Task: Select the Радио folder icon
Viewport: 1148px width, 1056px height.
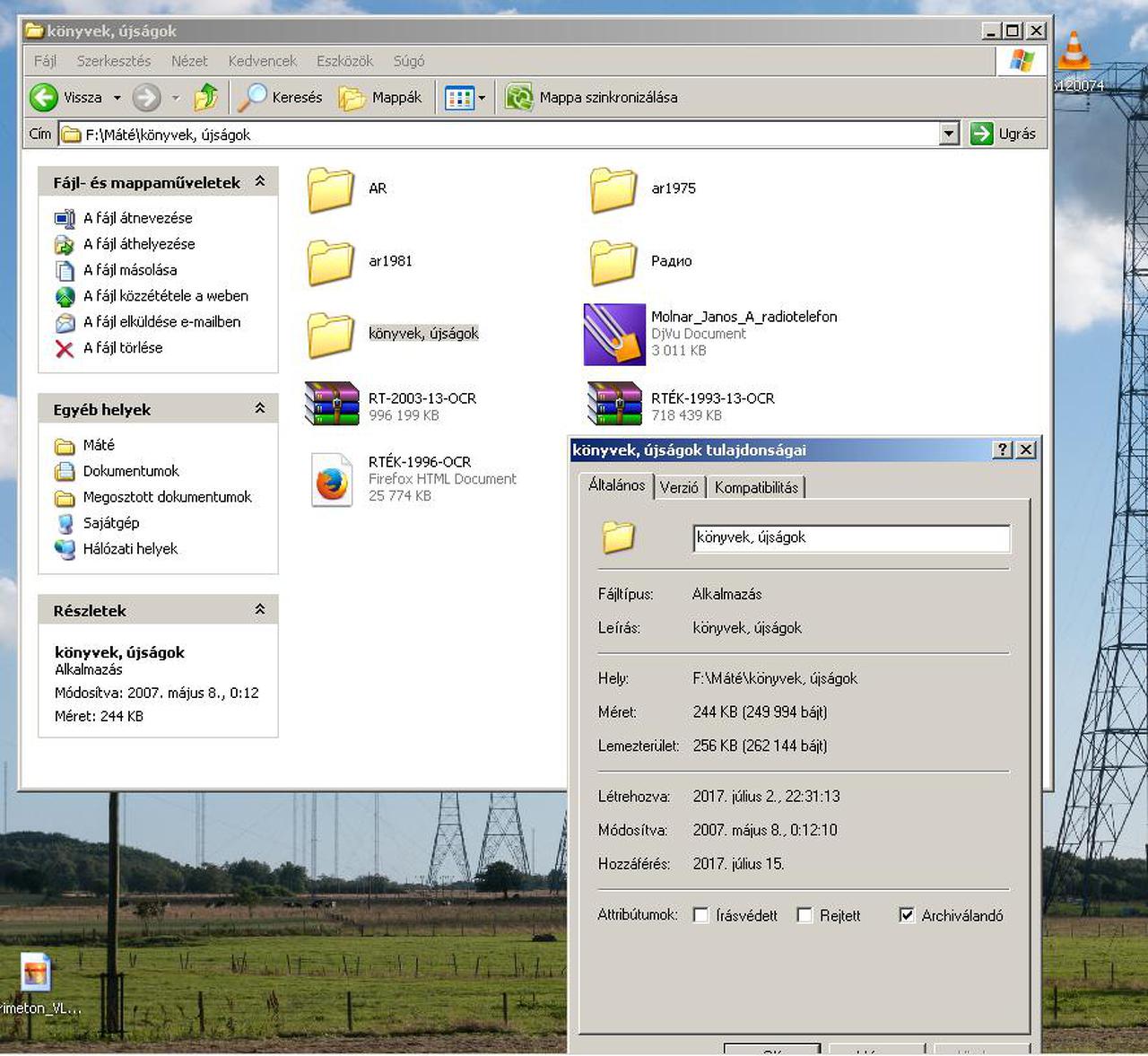Action: pos(613,262)
